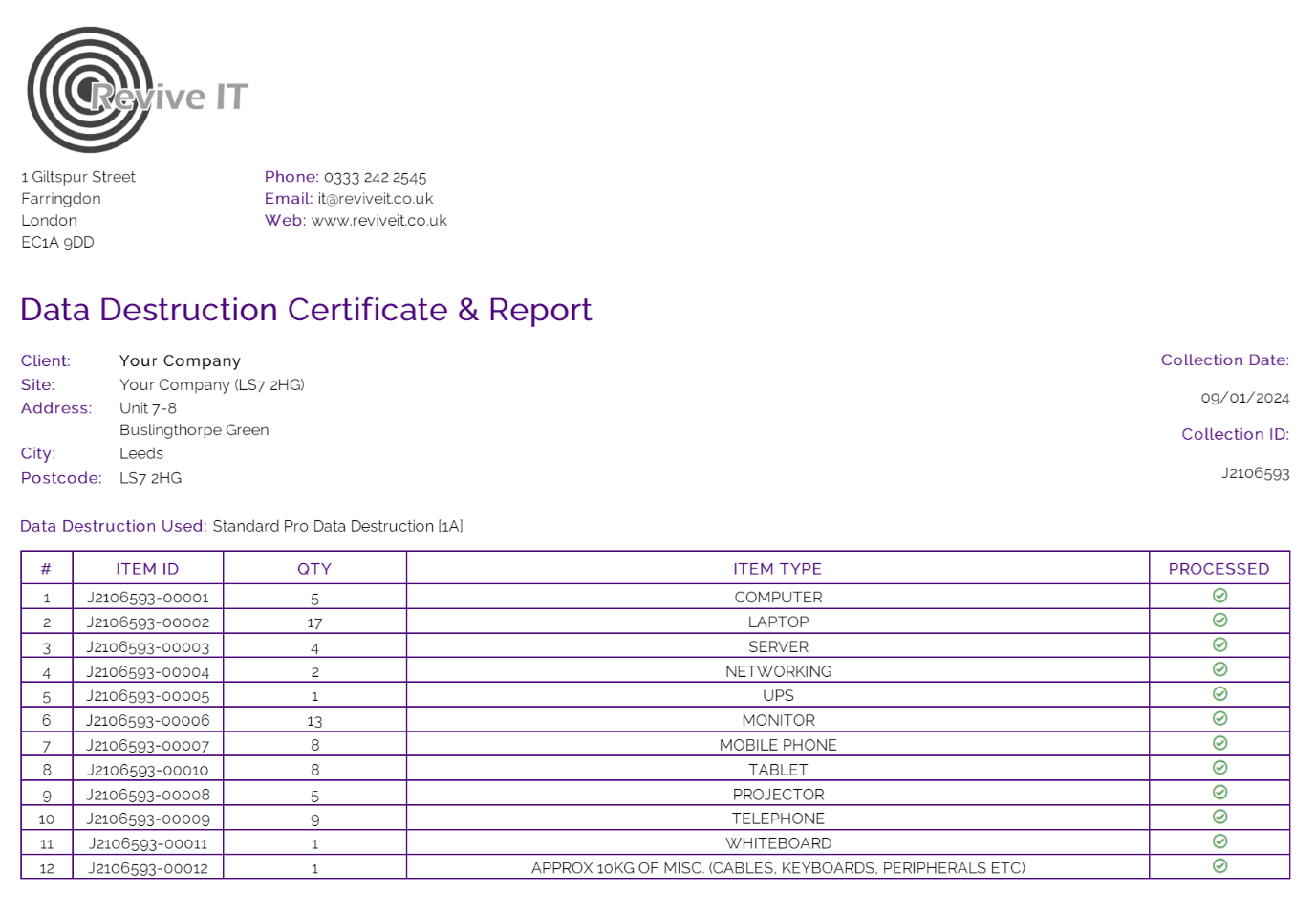Viewport: 1316px width, 917px height.
Task: Toggle processed status for MOBILE PHONE row
Action: coord(1220,745)
